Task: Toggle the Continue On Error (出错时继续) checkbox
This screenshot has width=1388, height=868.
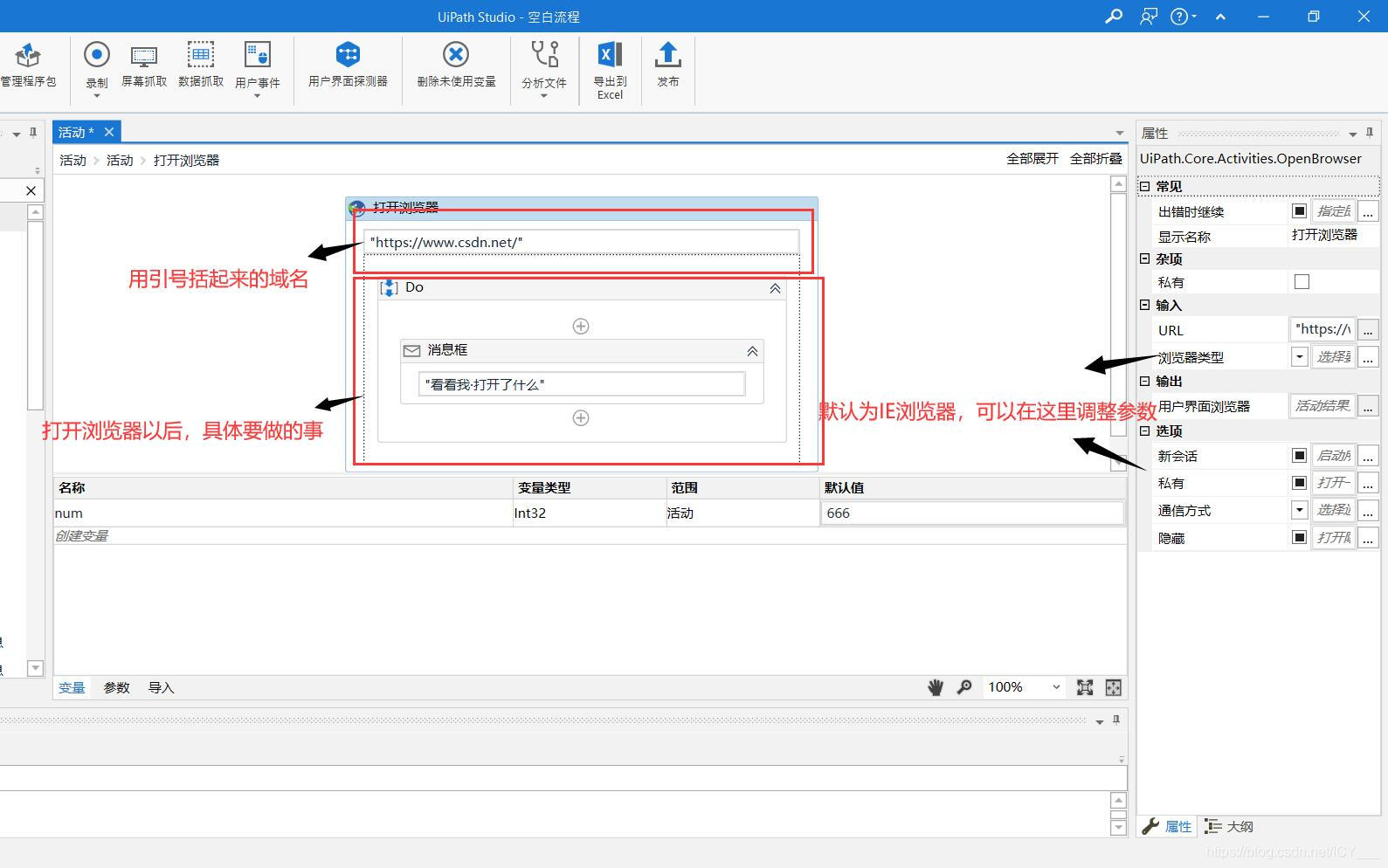Action: [1300, 210]
